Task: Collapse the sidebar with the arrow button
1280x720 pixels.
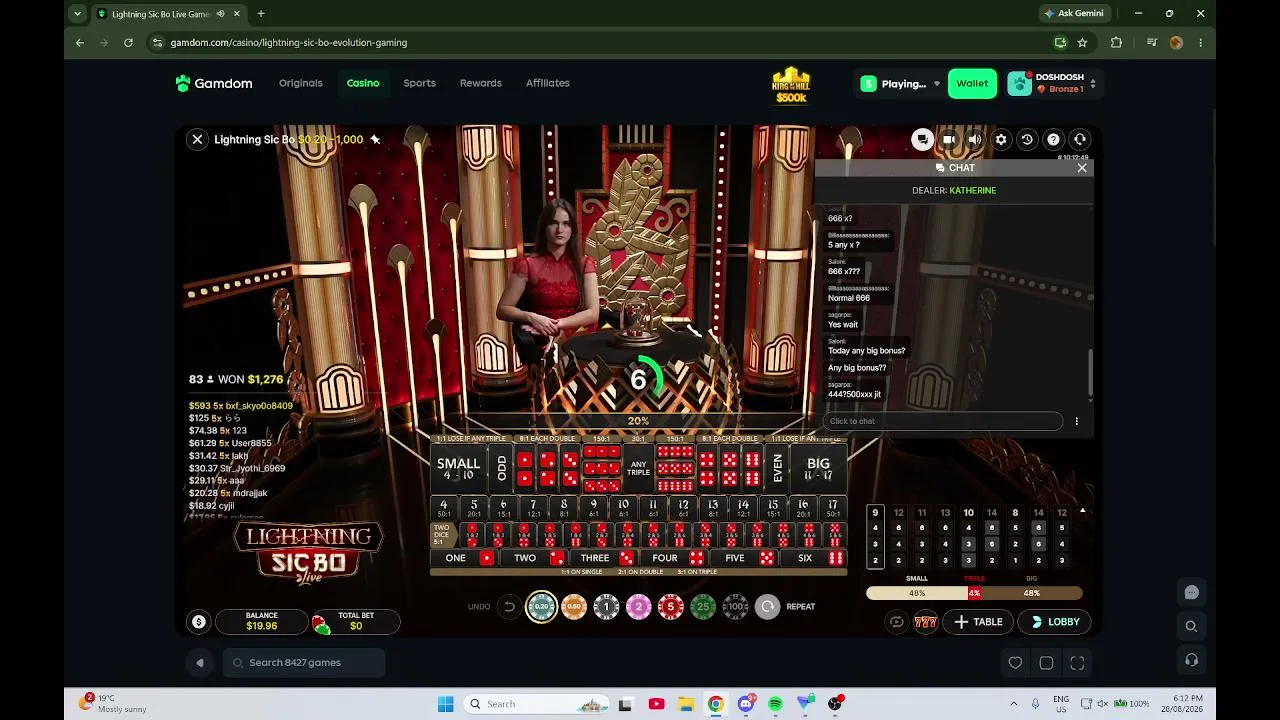Action: coord(200,662)
